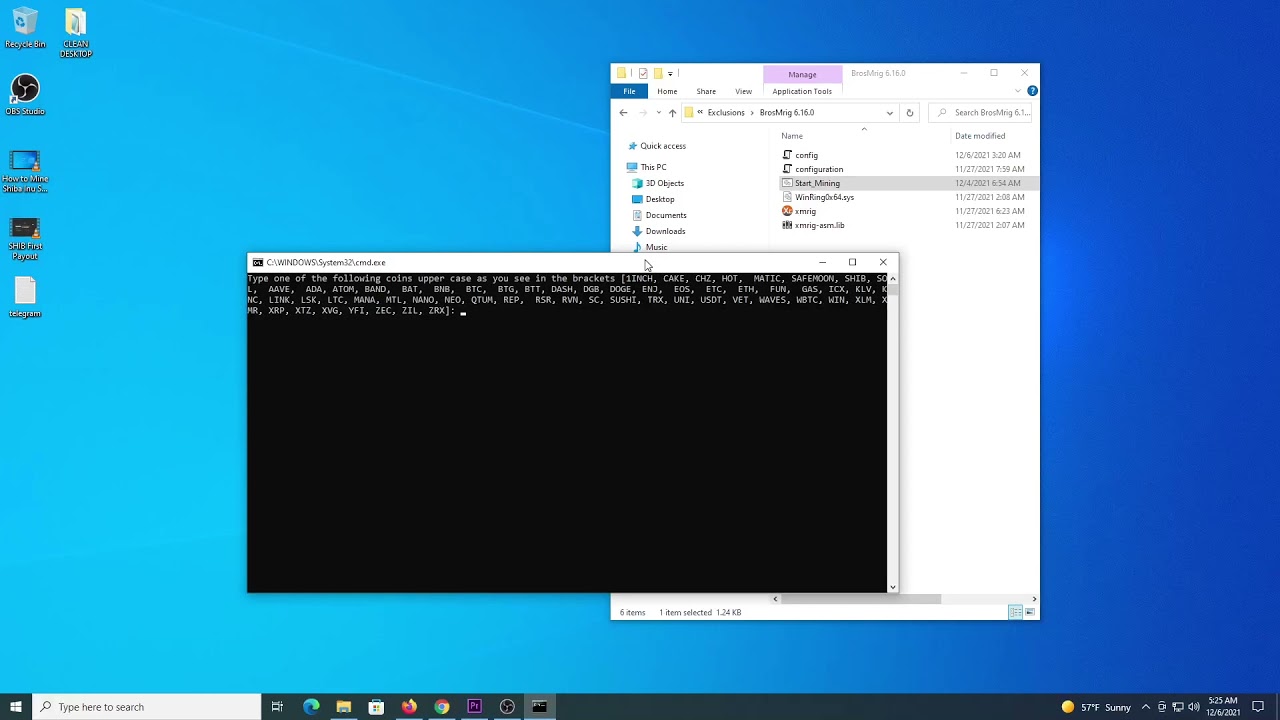Click the Windows Start button
The height and width of the screenshot is (720, 1280).
coord(16,707)
